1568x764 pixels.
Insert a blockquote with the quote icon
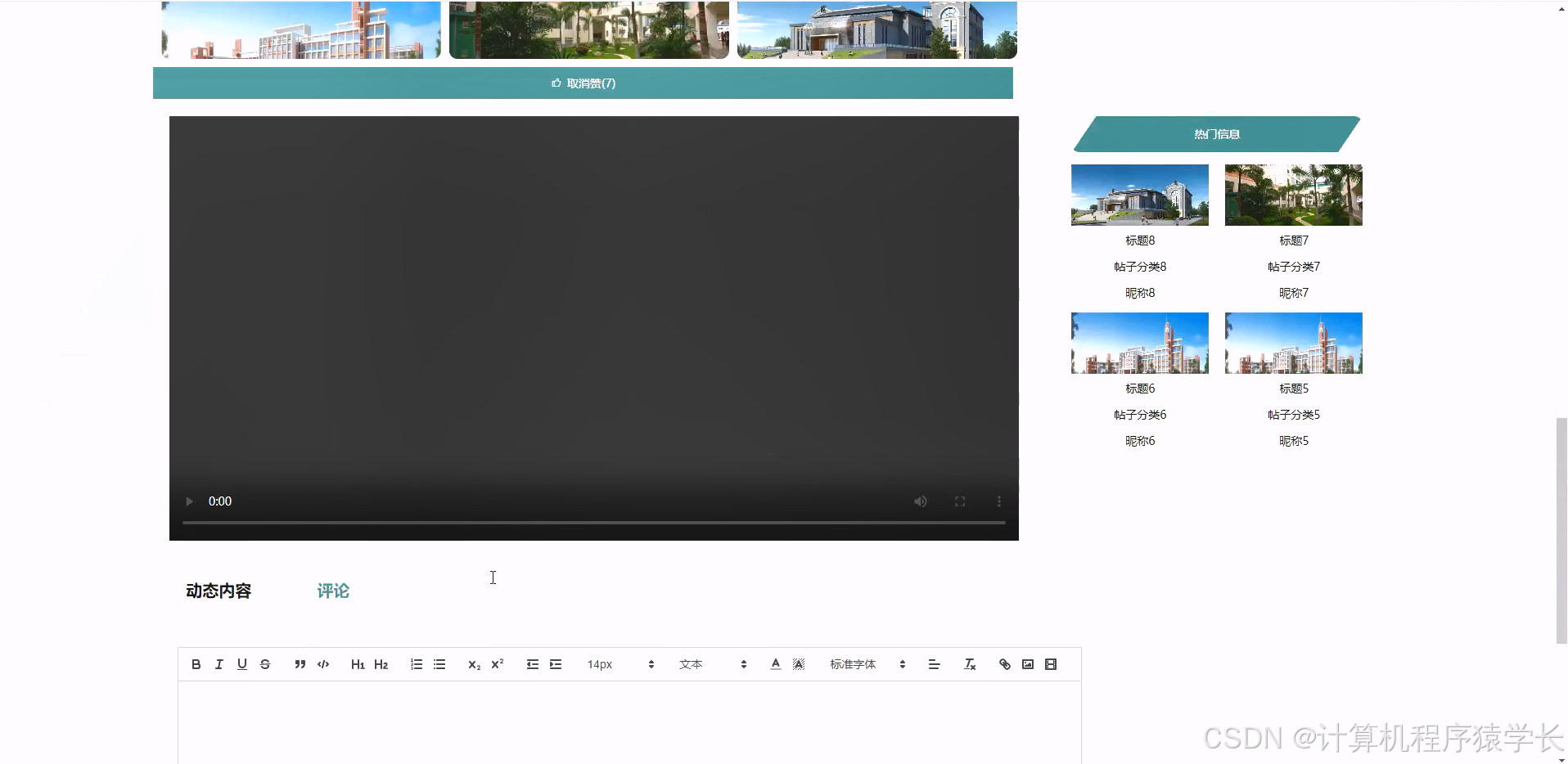(x=300, y=664)
